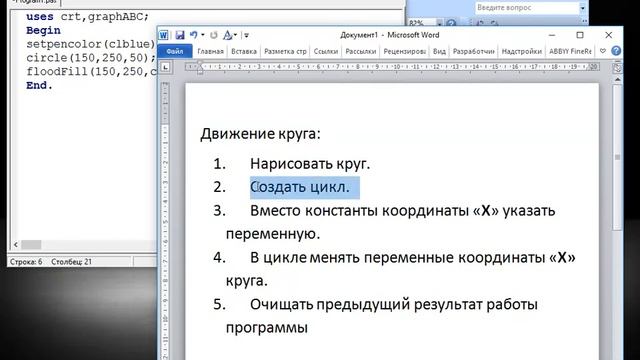Click the letter A formatting icon in quick access toolbar
This screenshot has height=360, width=640.
coord(227,36)
